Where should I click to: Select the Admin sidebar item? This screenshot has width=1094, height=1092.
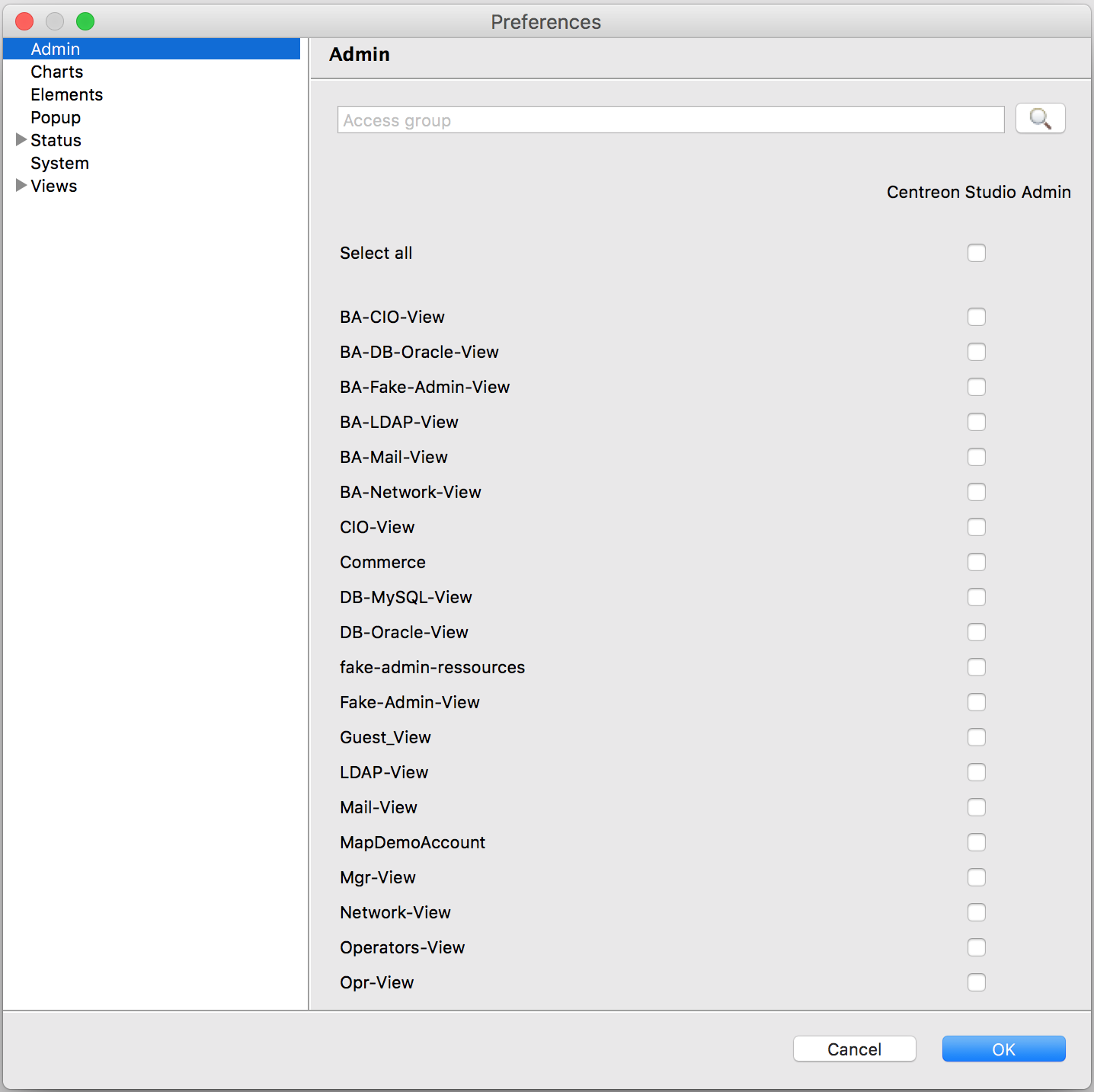point(56,49)
